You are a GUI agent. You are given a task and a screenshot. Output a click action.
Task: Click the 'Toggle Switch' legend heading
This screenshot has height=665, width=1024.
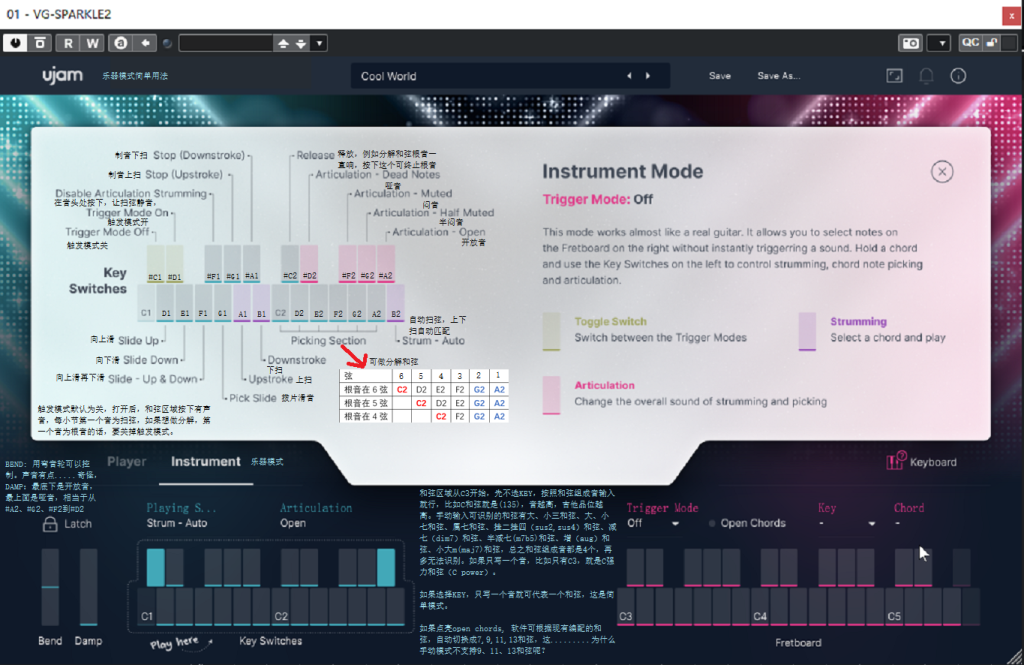point(611,321)
